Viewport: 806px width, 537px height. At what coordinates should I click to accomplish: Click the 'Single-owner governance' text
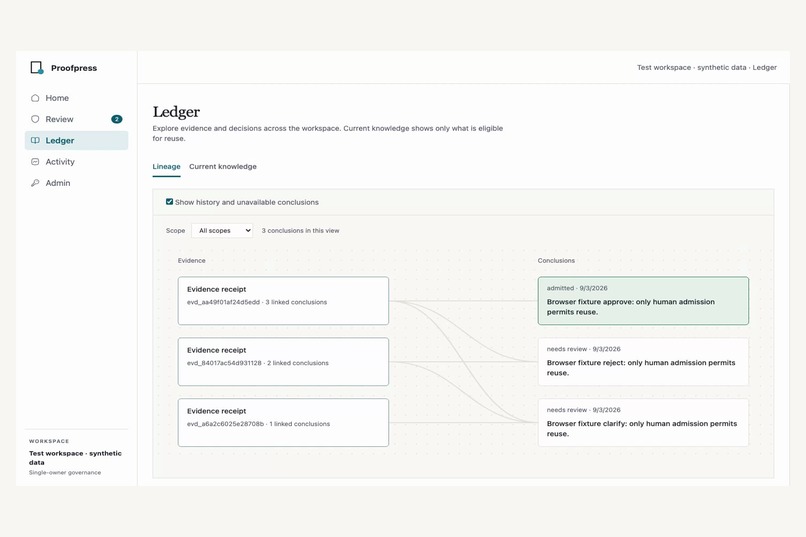(x=65, y=472)
